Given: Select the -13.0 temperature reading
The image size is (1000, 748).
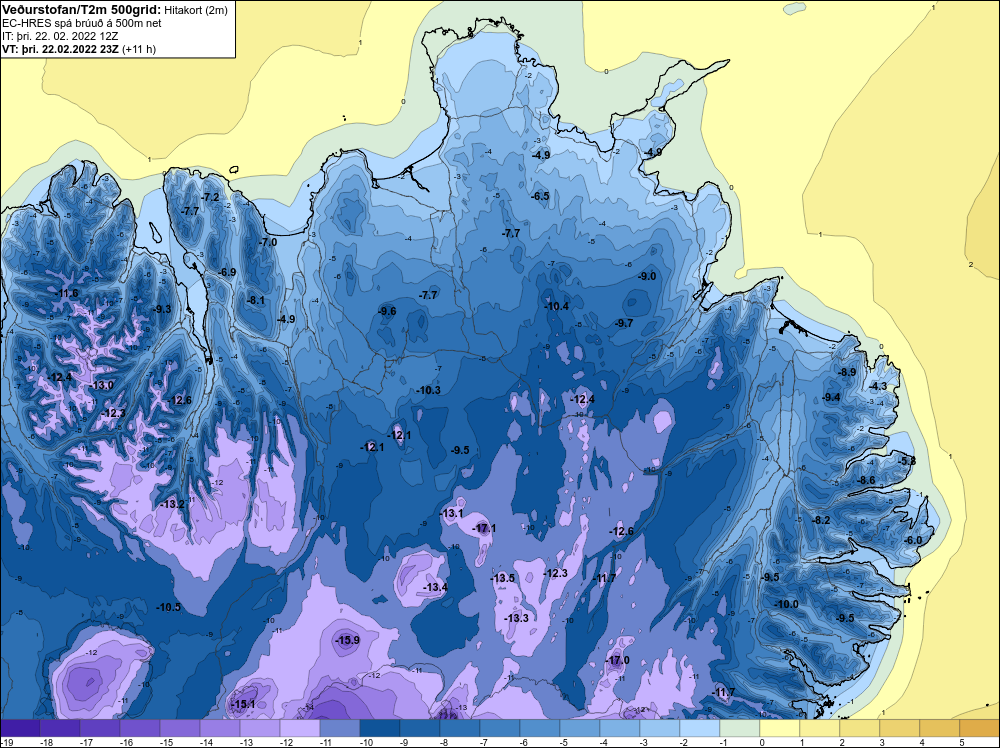Looking at the screenshot, I should click(x=102, y=385).
